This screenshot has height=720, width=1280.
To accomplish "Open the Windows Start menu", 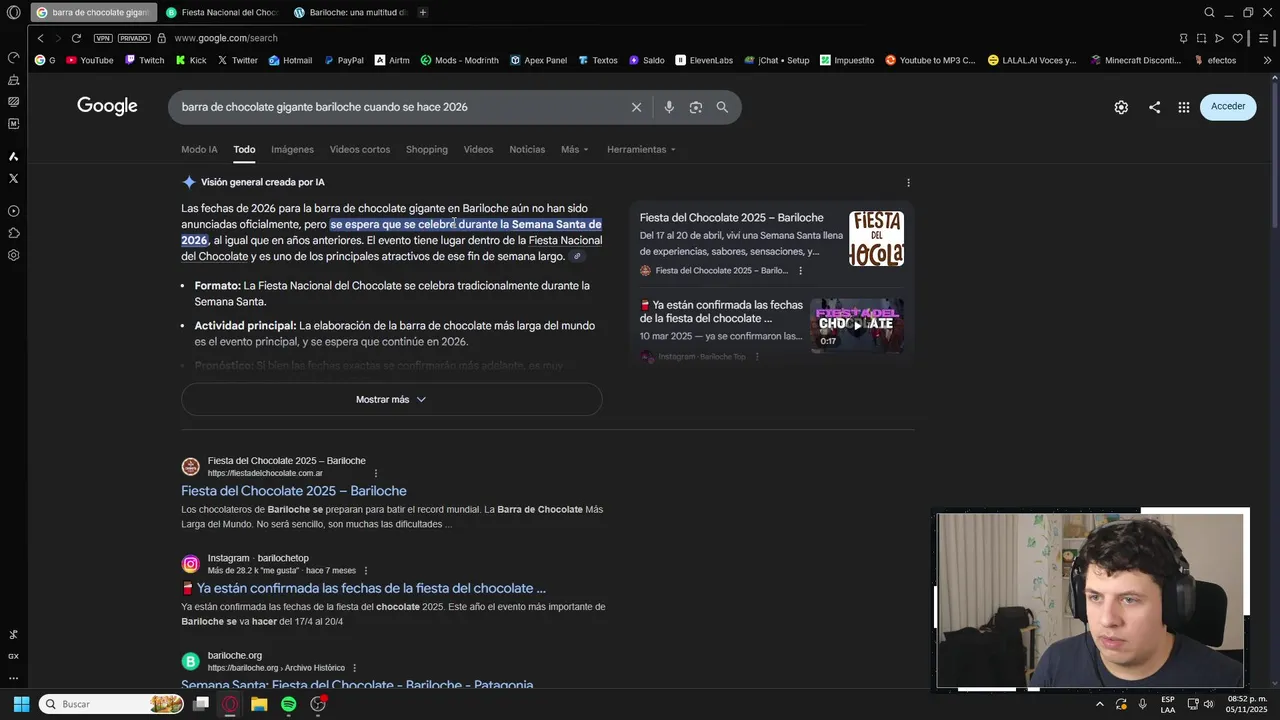I will [x=20, y=704].
